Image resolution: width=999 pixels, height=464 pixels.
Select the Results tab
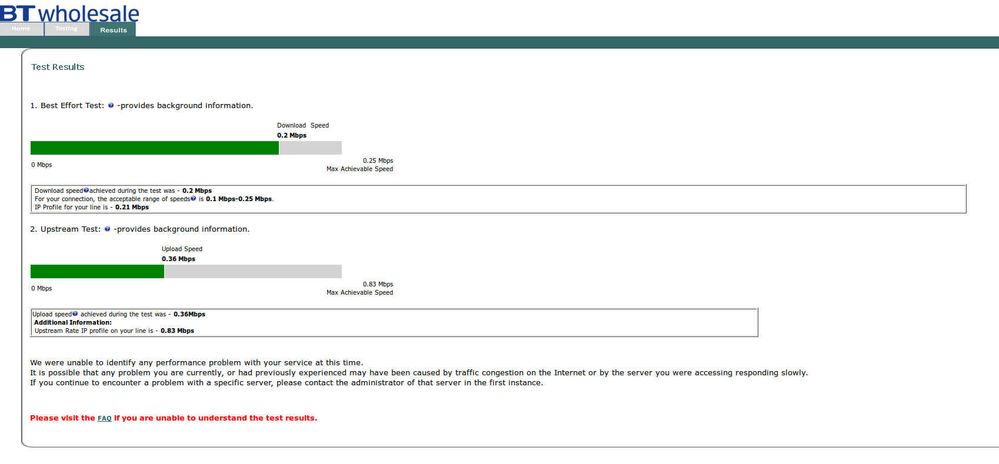pyautogui.click(x=113, y=30)
